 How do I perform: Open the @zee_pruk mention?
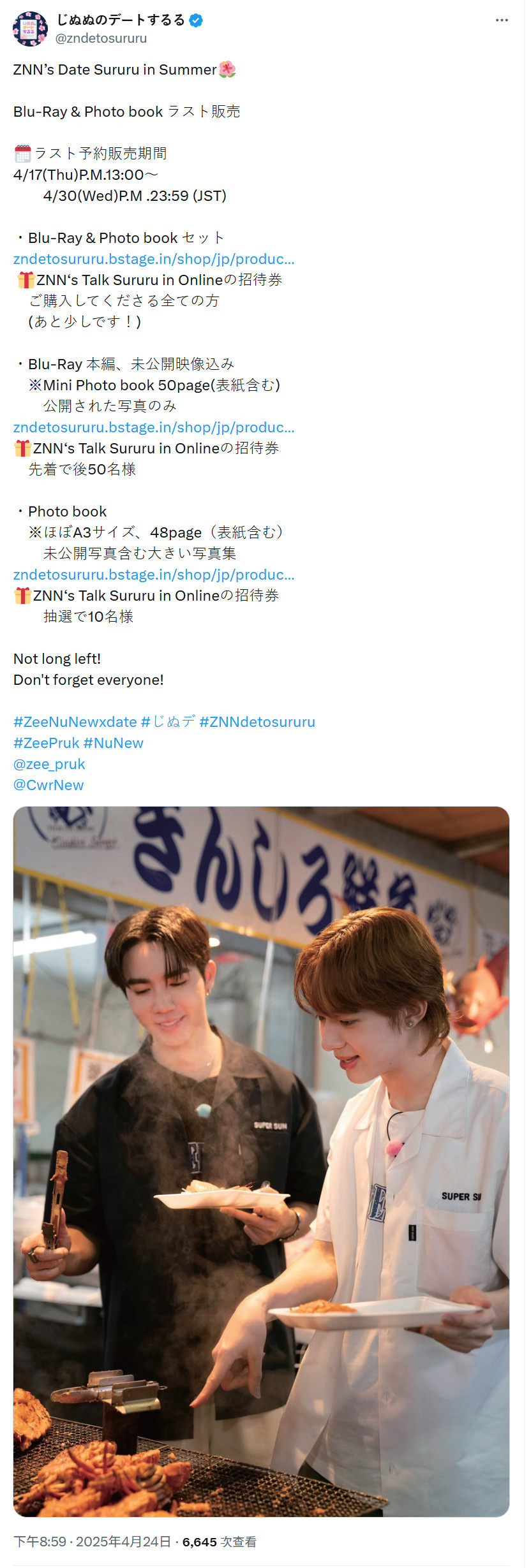(49, 764)
